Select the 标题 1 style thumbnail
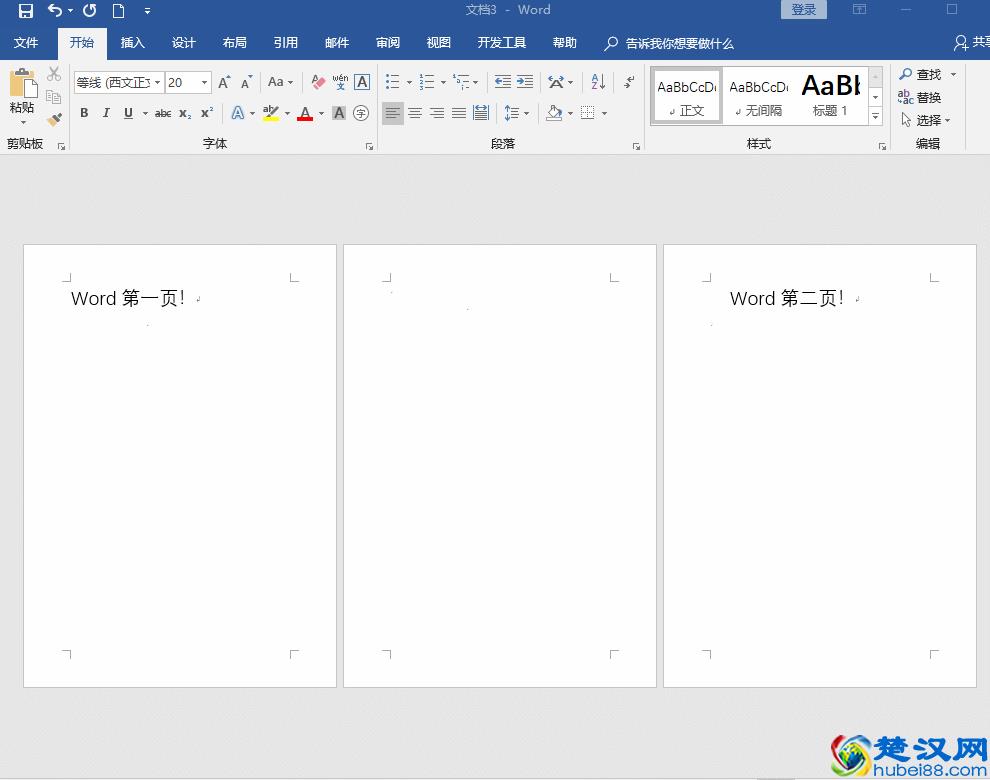The image size is (990, 780). 830,93
